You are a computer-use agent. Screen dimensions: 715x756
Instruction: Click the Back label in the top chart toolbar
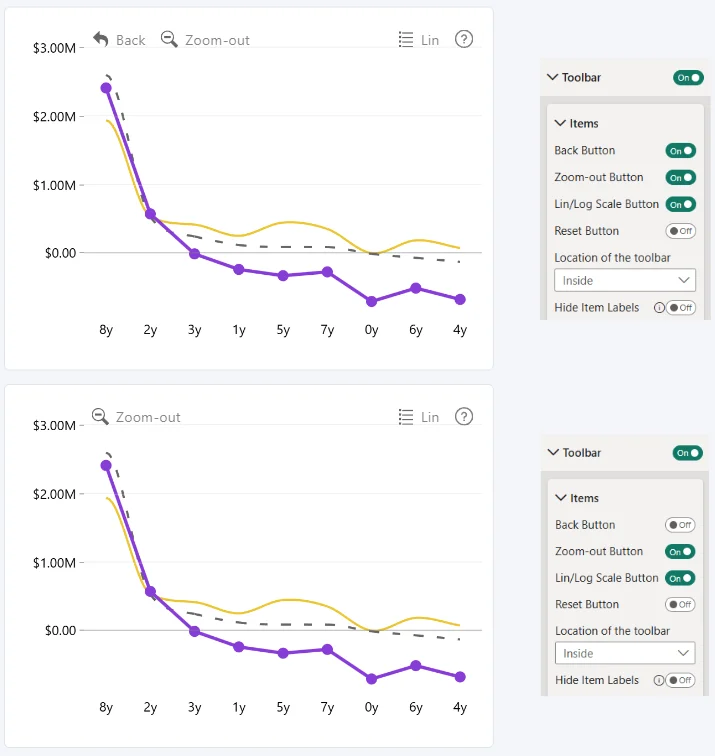(130, 40)
